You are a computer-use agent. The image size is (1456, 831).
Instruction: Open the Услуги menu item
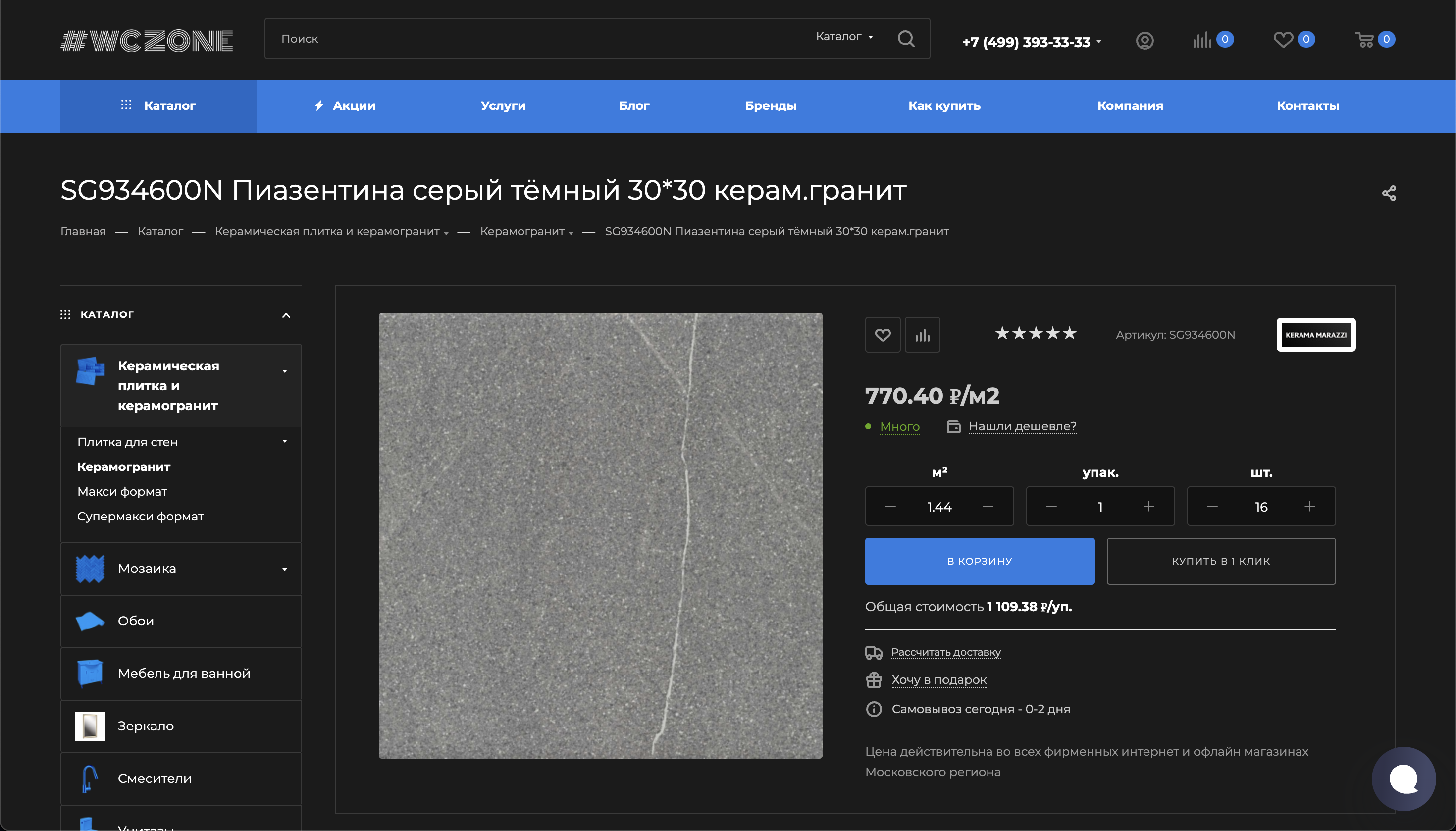pos(503,105)
